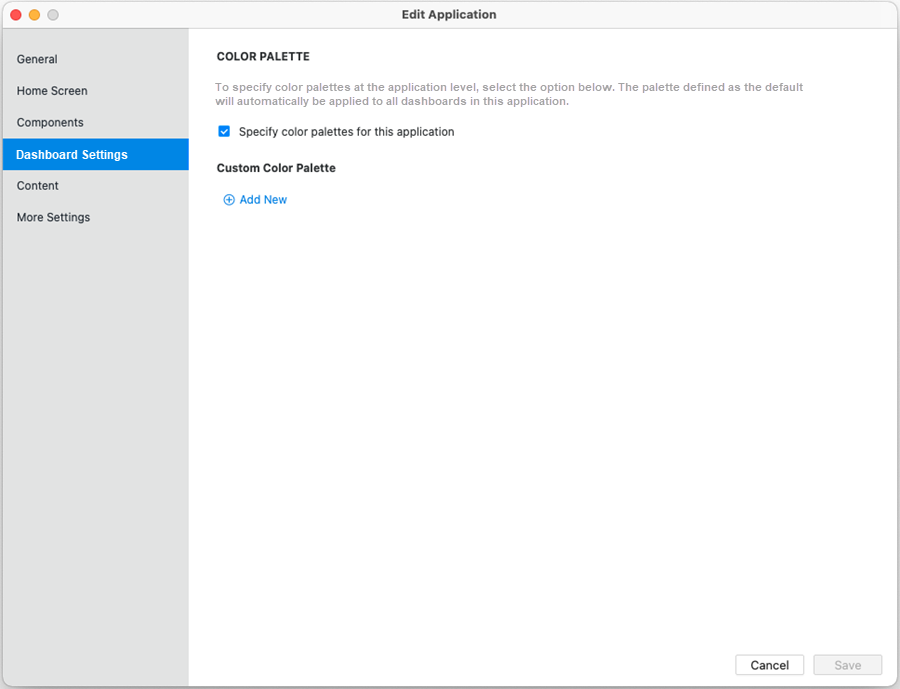Go to the Components section
The height and width of the screenshot is (689, 900).
(50, 123)
